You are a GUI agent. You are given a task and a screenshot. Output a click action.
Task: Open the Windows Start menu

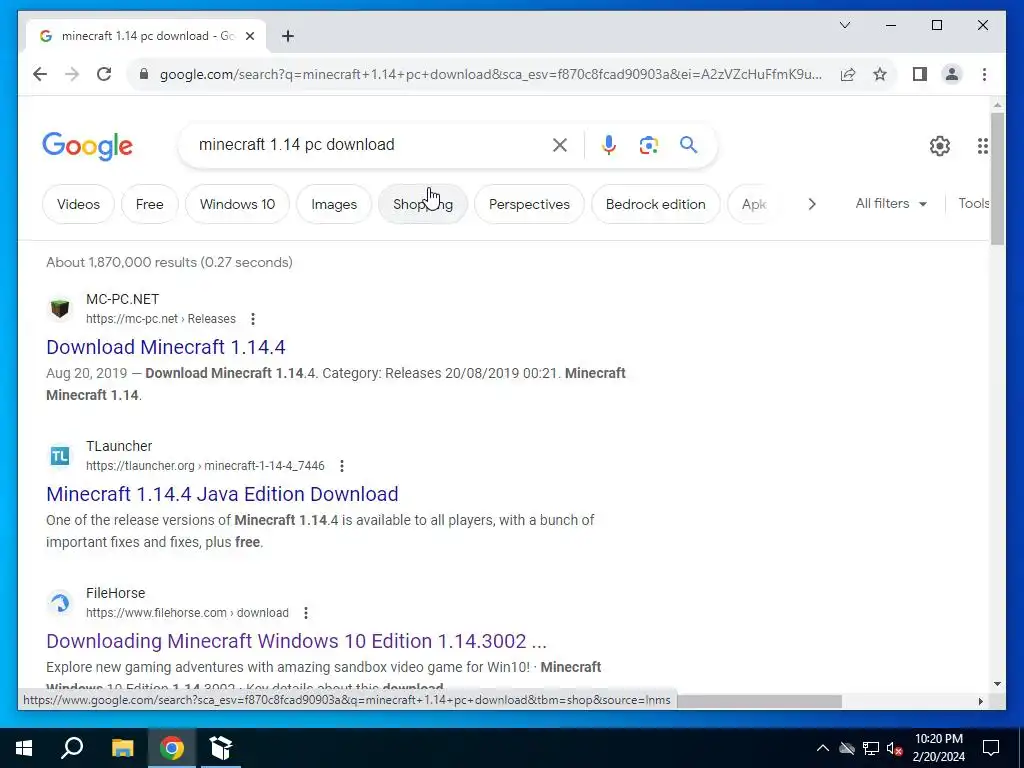pos(24,748)
